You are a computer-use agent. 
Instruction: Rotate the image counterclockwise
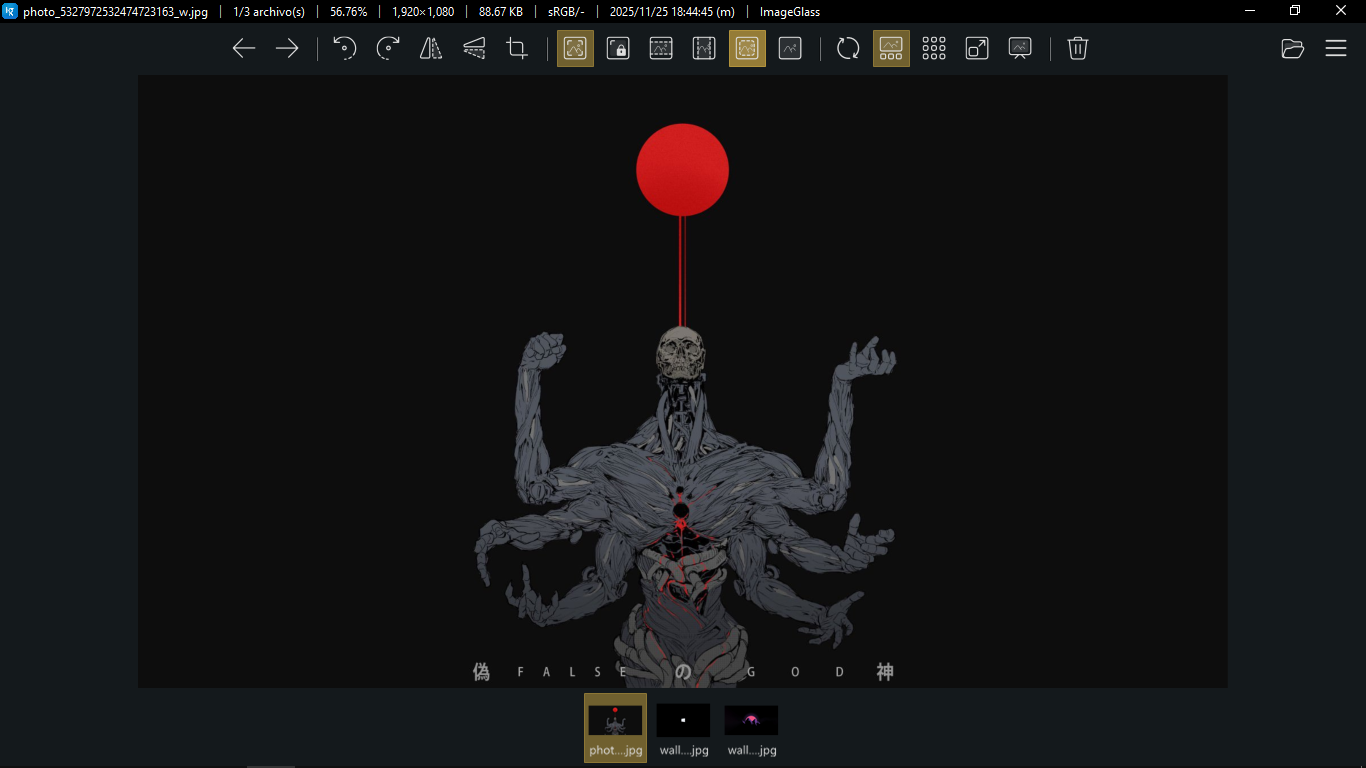coord(345,48)
